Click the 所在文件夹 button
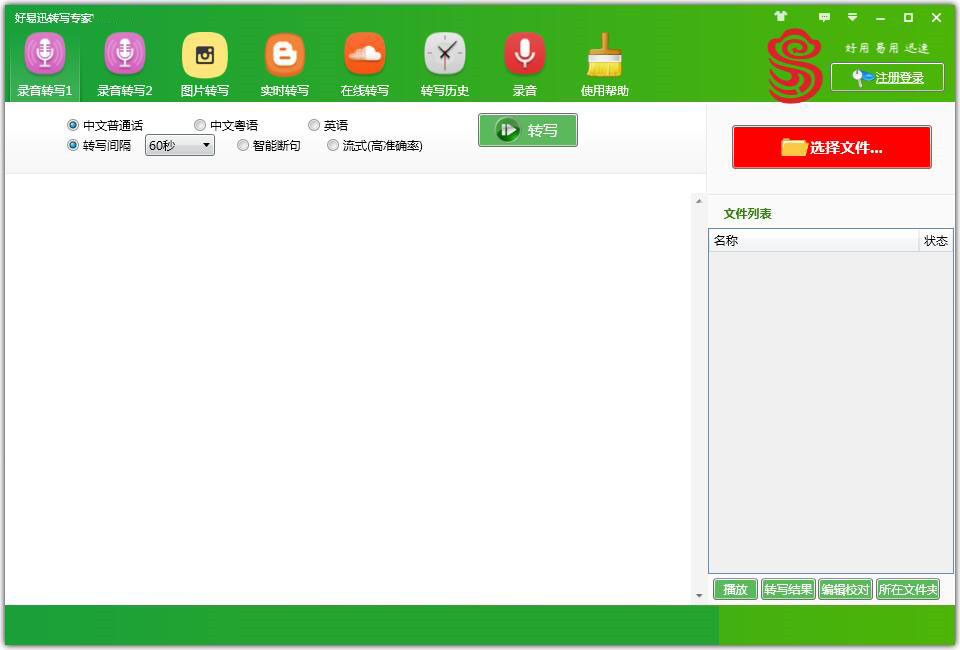 click(x=908, y=589)
